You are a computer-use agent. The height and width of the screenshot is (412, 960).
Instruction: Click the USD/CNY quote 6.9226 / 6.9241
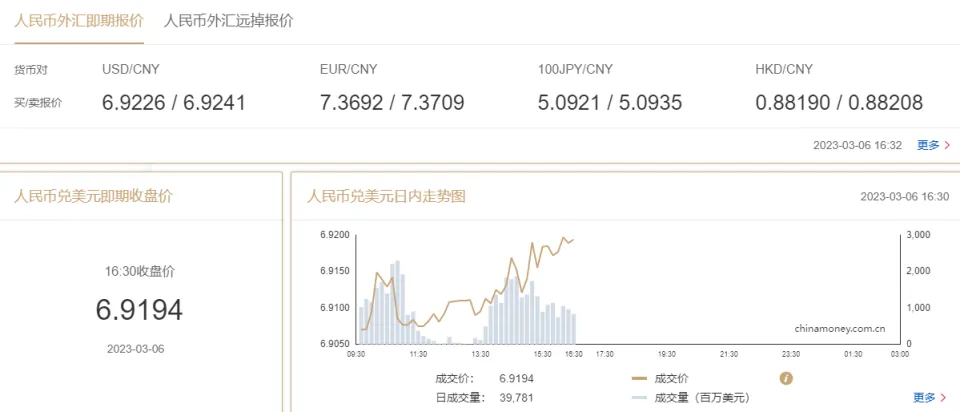coord(174,102)
